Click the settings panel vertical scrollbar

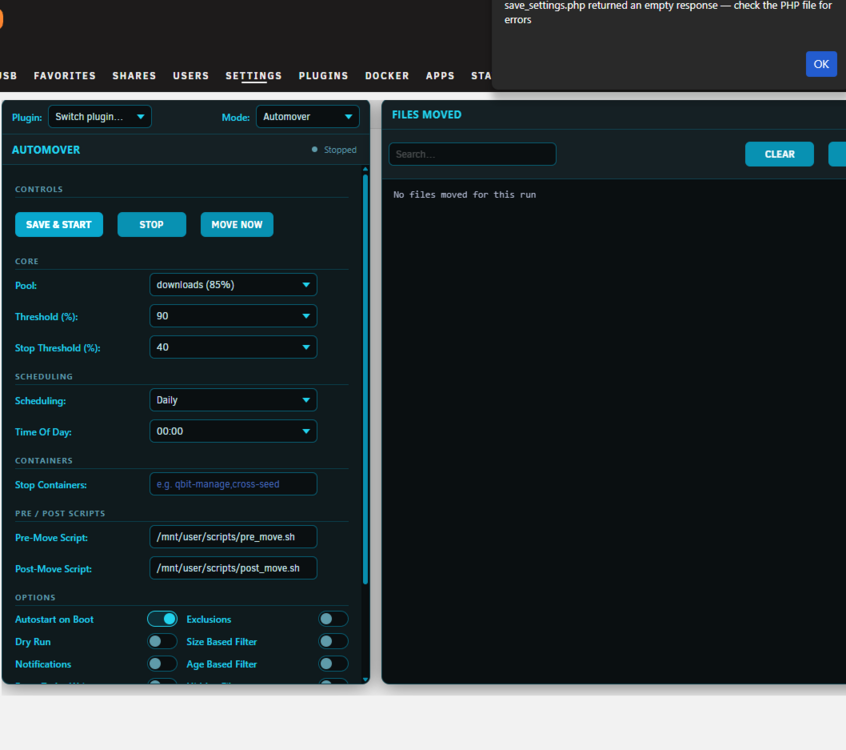click(x=365, y=379)
